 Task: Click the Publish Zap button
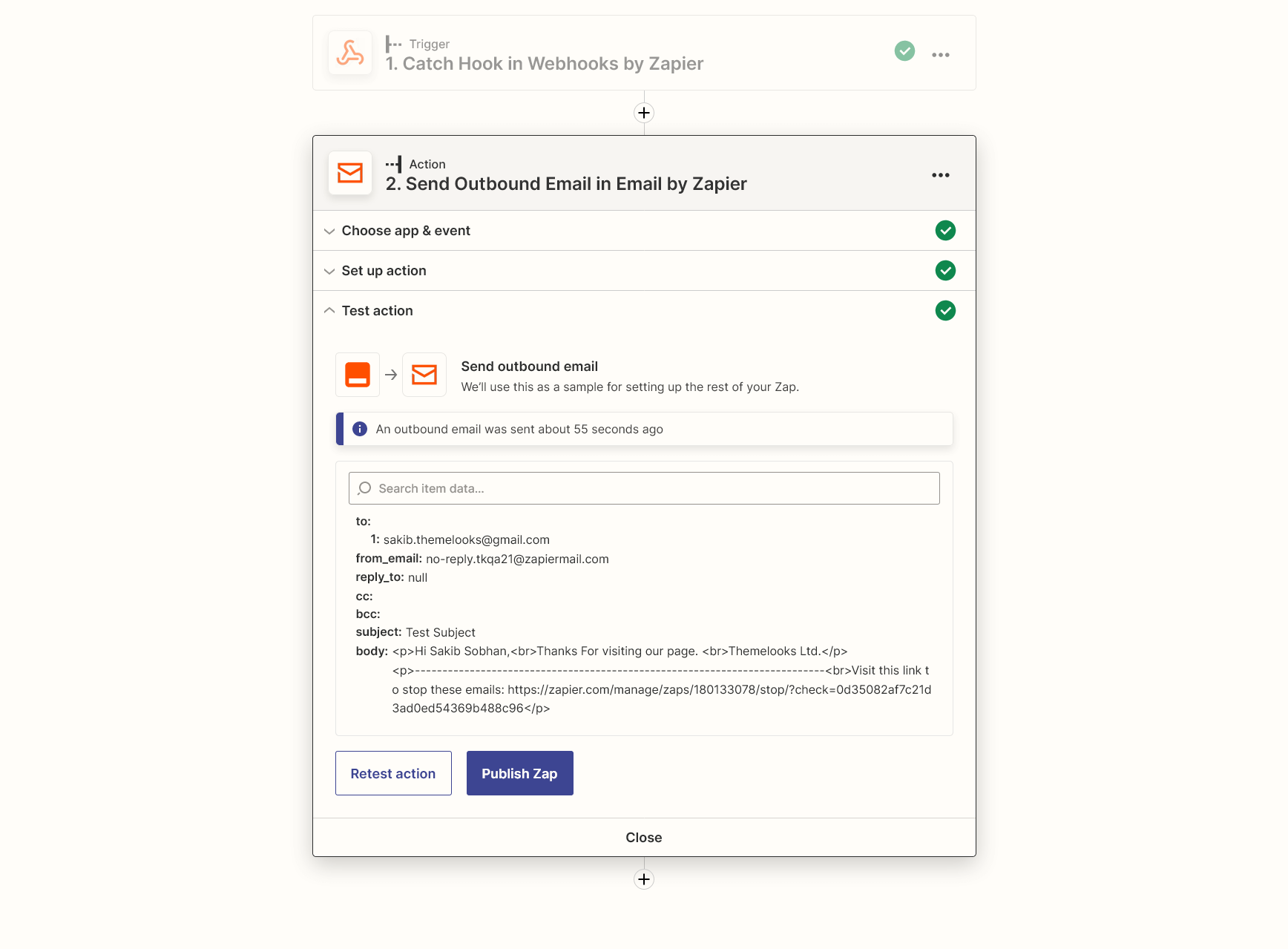point(519,773)
